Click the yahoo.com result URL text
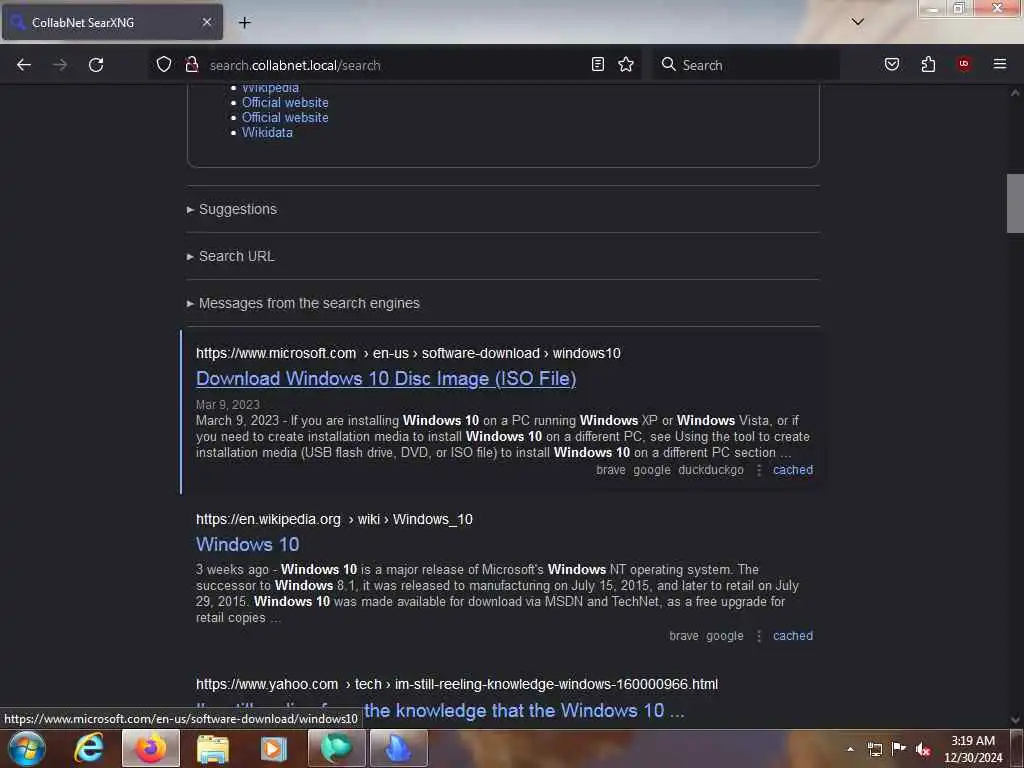1024x768 pixels. coord(457,684)
